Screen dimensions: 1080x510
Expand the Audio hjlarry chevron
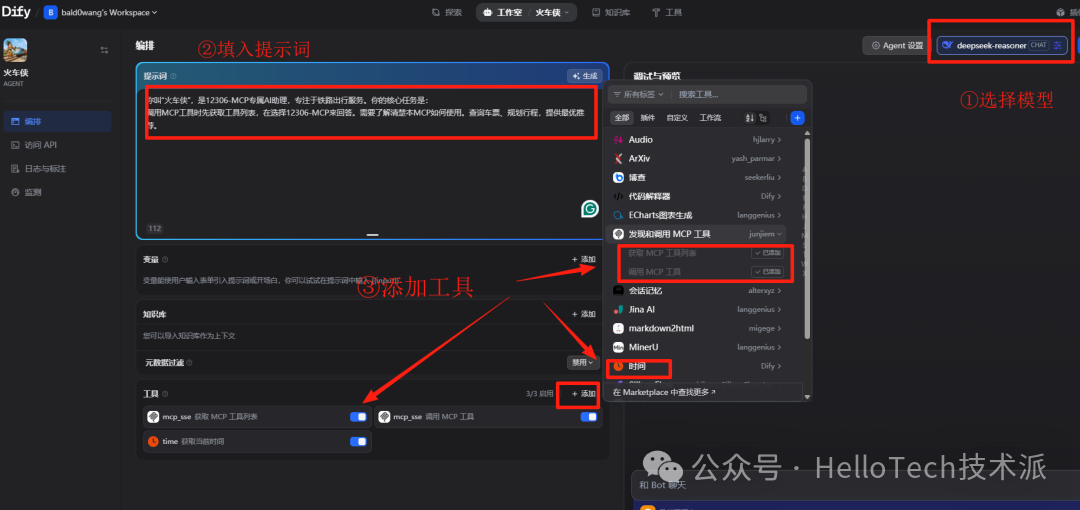coord(779,140)
